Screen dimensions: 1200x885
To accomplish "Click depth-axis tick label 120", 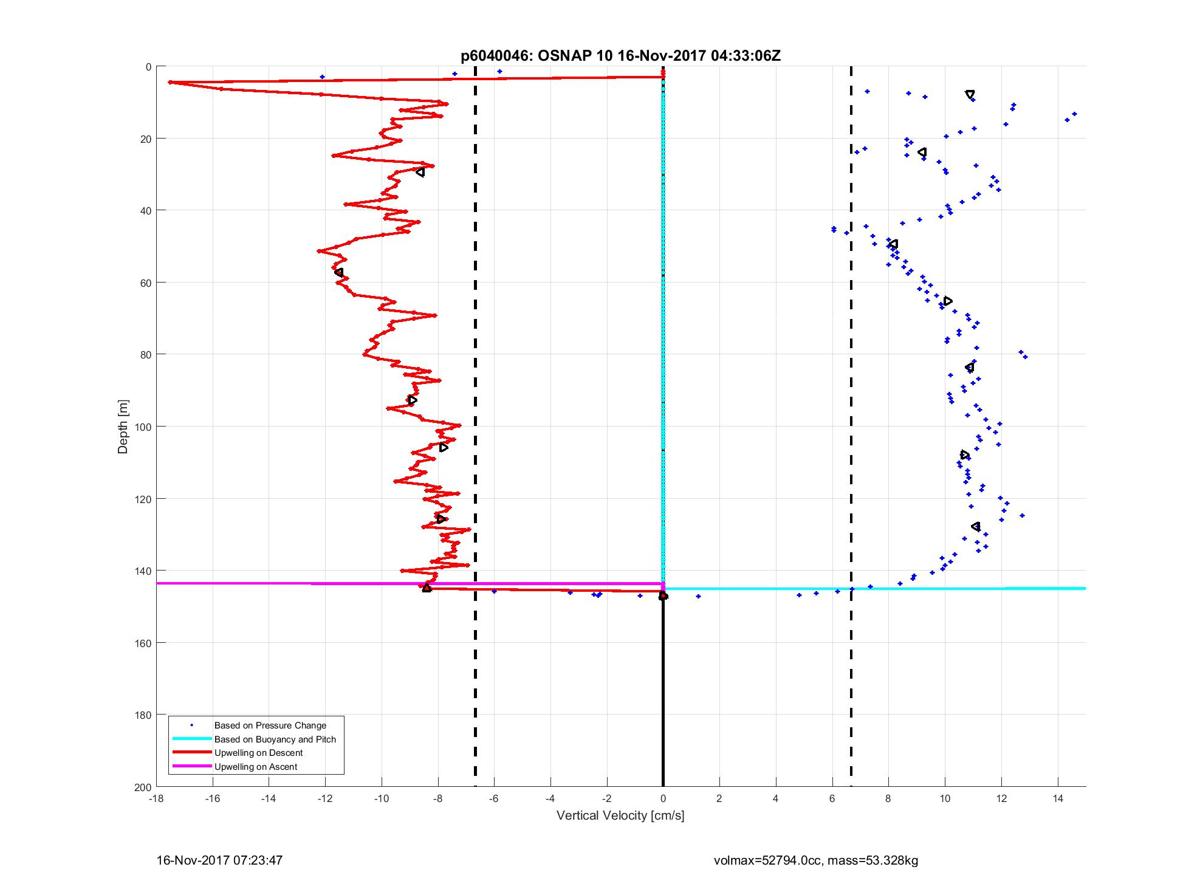I will 142,499.
